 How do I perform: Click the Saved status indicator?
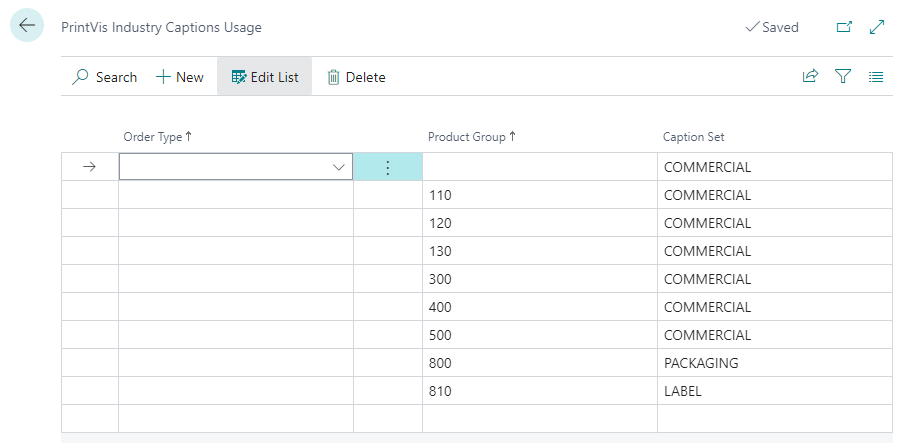[772, 27]
